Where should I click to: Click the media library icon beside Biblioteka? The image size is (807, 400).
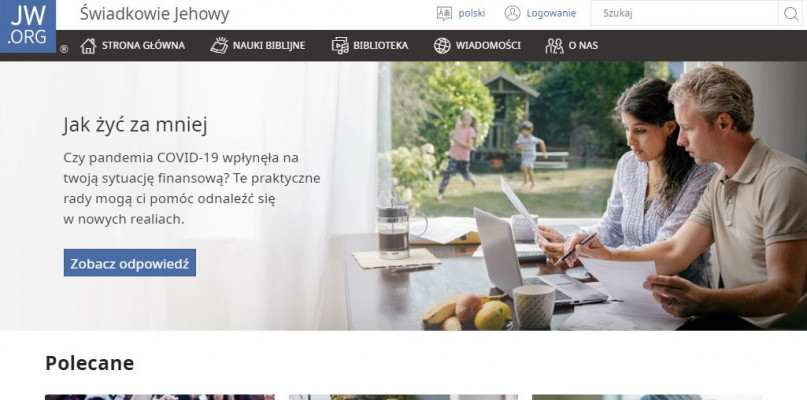click(340, 46)
